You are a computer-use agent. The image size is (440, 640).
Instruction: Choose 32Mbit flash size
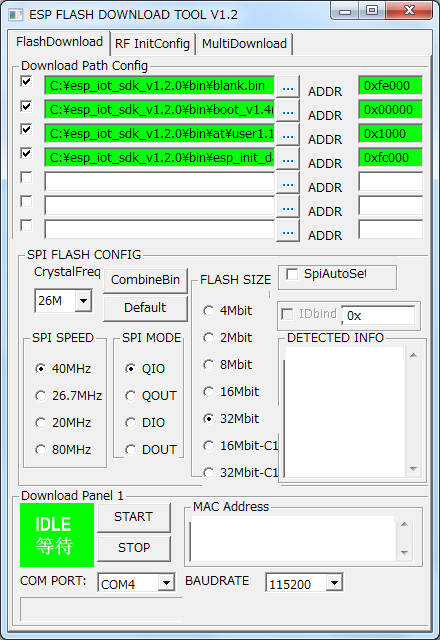[x=209, y=419]
